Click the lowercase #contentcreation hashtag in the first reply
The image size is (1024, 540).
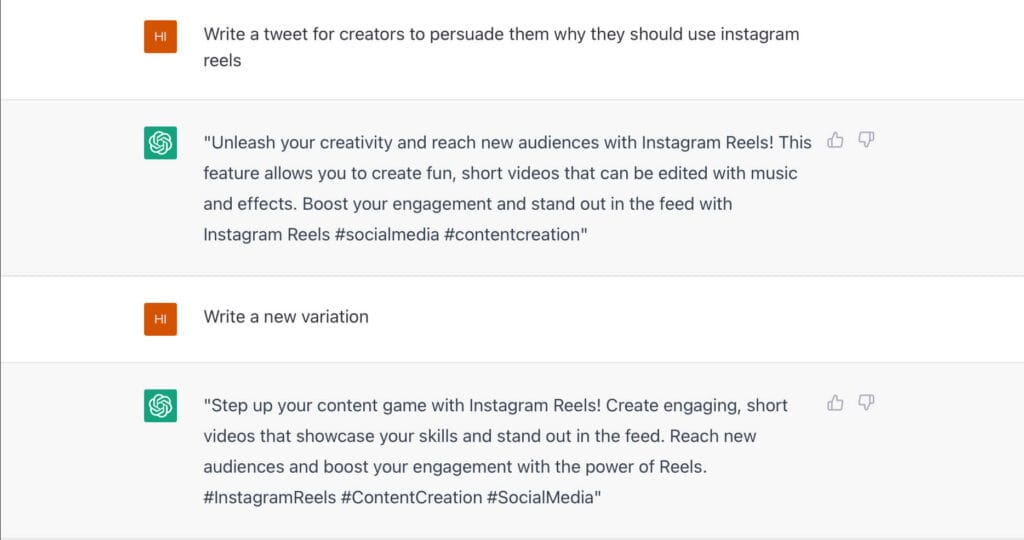click(513, 234)
